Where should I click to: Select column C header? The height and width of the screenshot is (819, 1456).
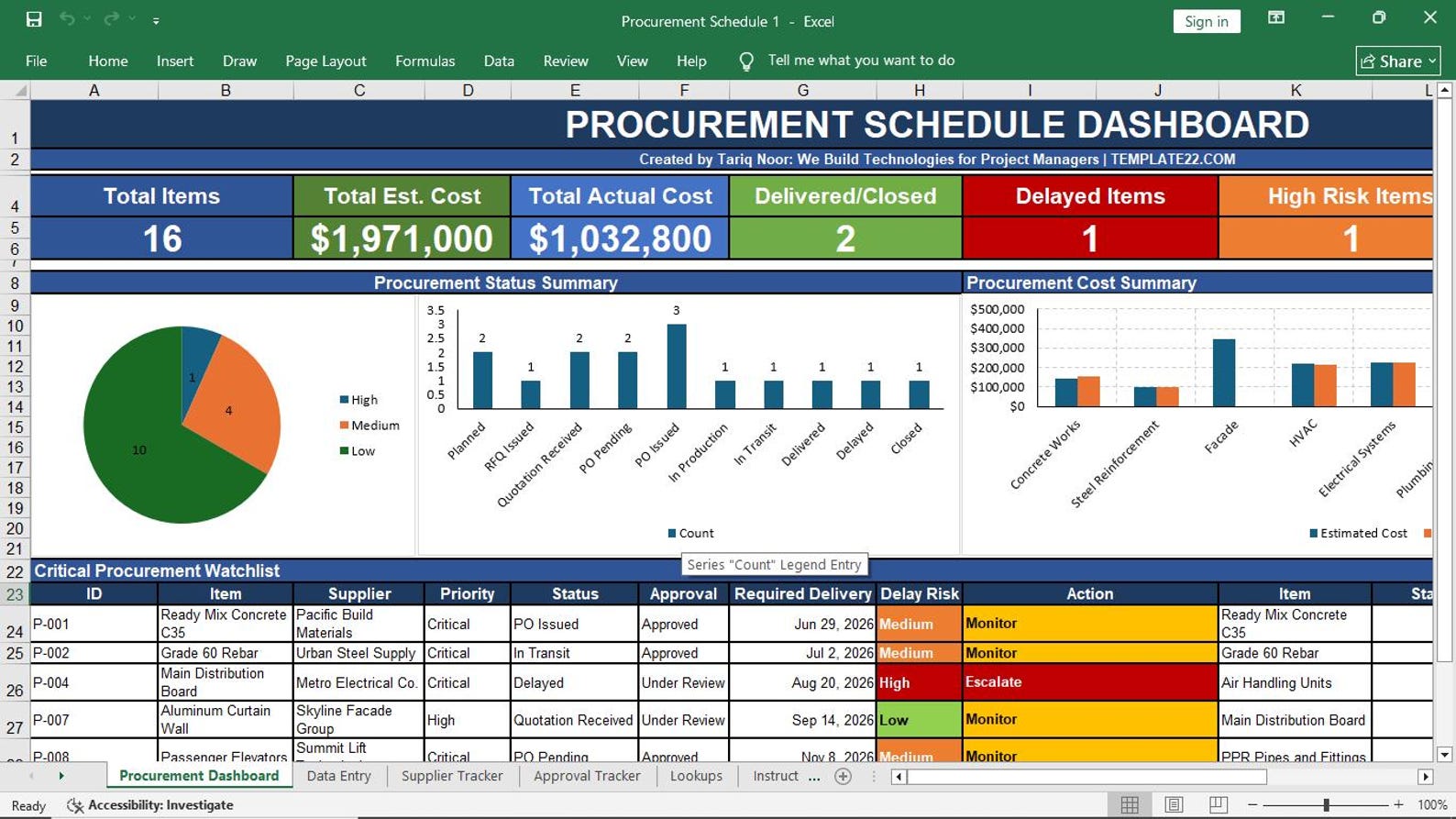pos(359,90)
